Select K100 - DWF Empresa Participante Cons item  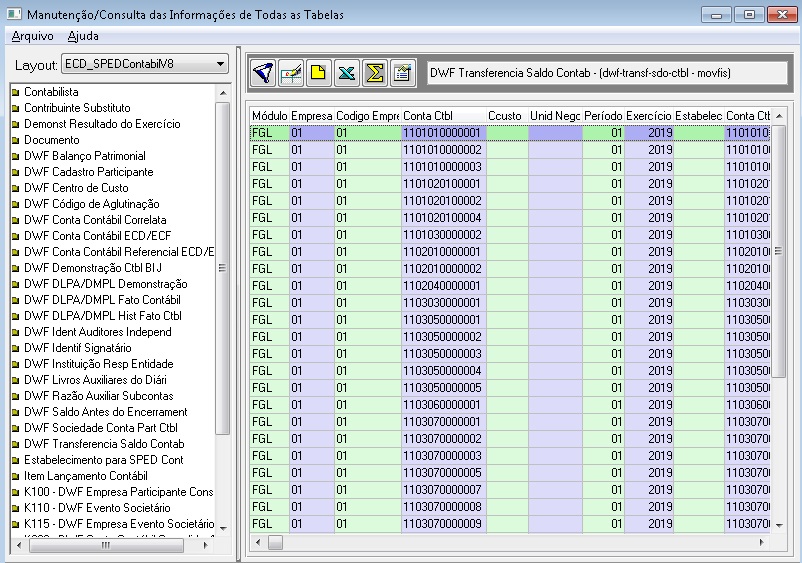coord(119,492)
